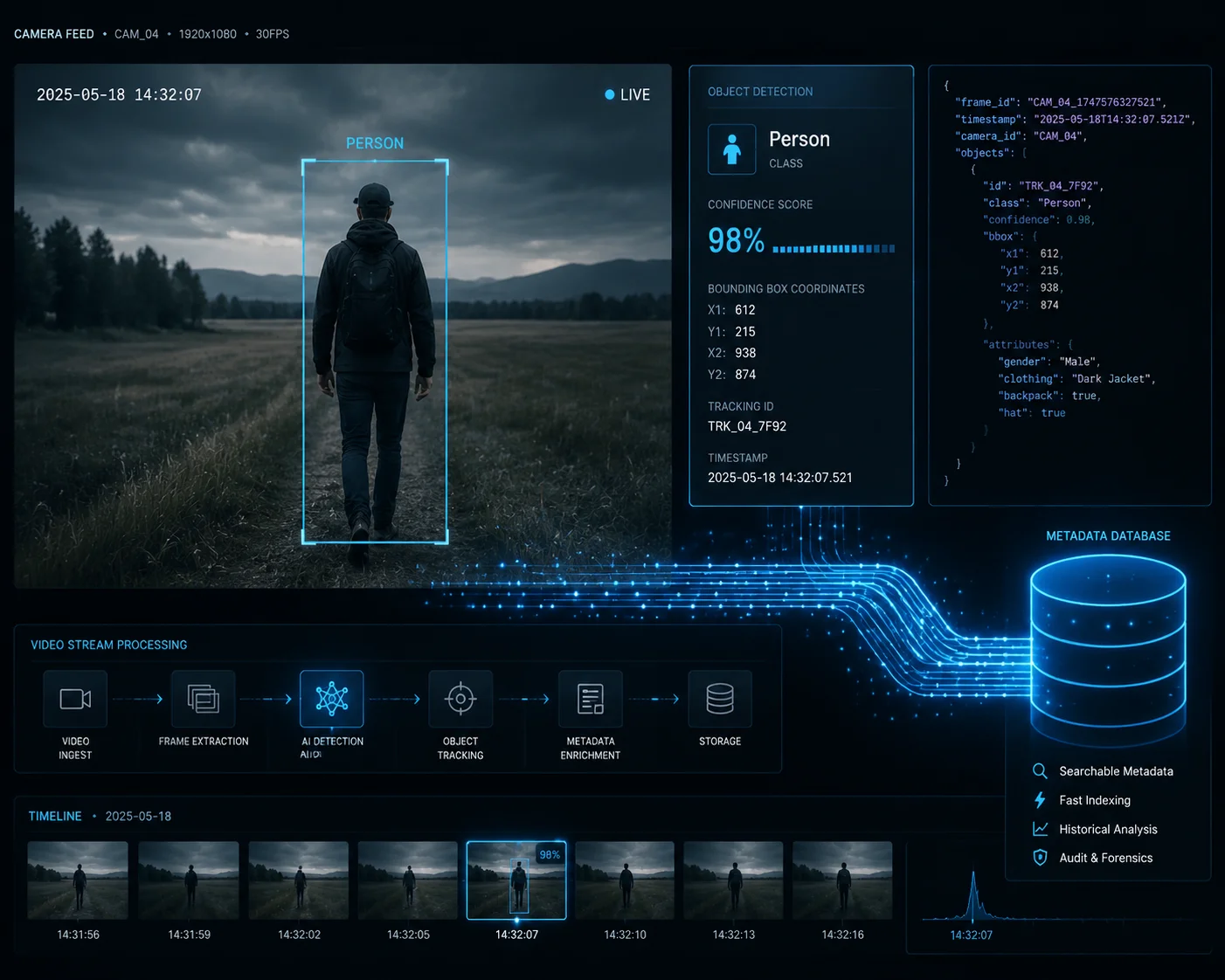Click the CAM_04 label in header
Screen dimensions: 1225x980
coord(136,34)
